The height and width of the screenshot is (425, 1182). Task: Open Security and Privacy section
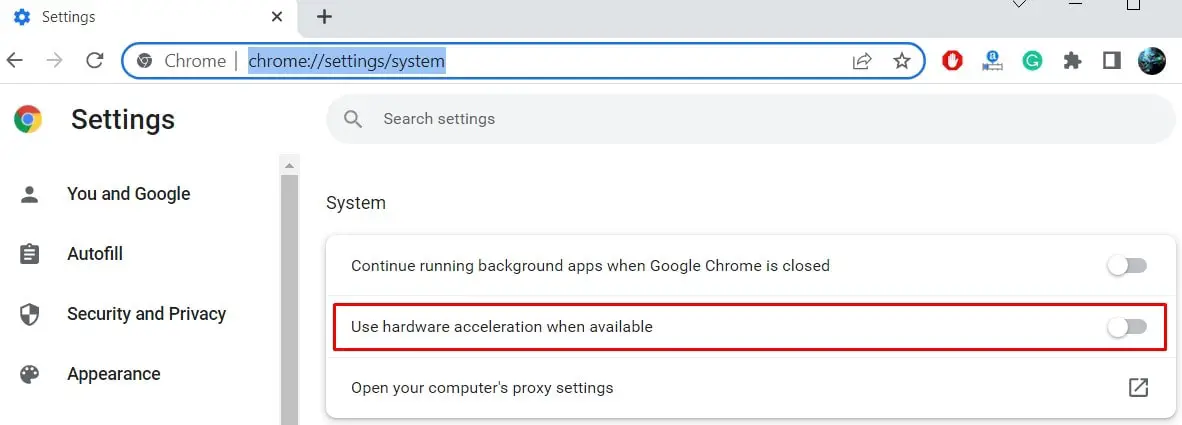(x=146, y=314)
